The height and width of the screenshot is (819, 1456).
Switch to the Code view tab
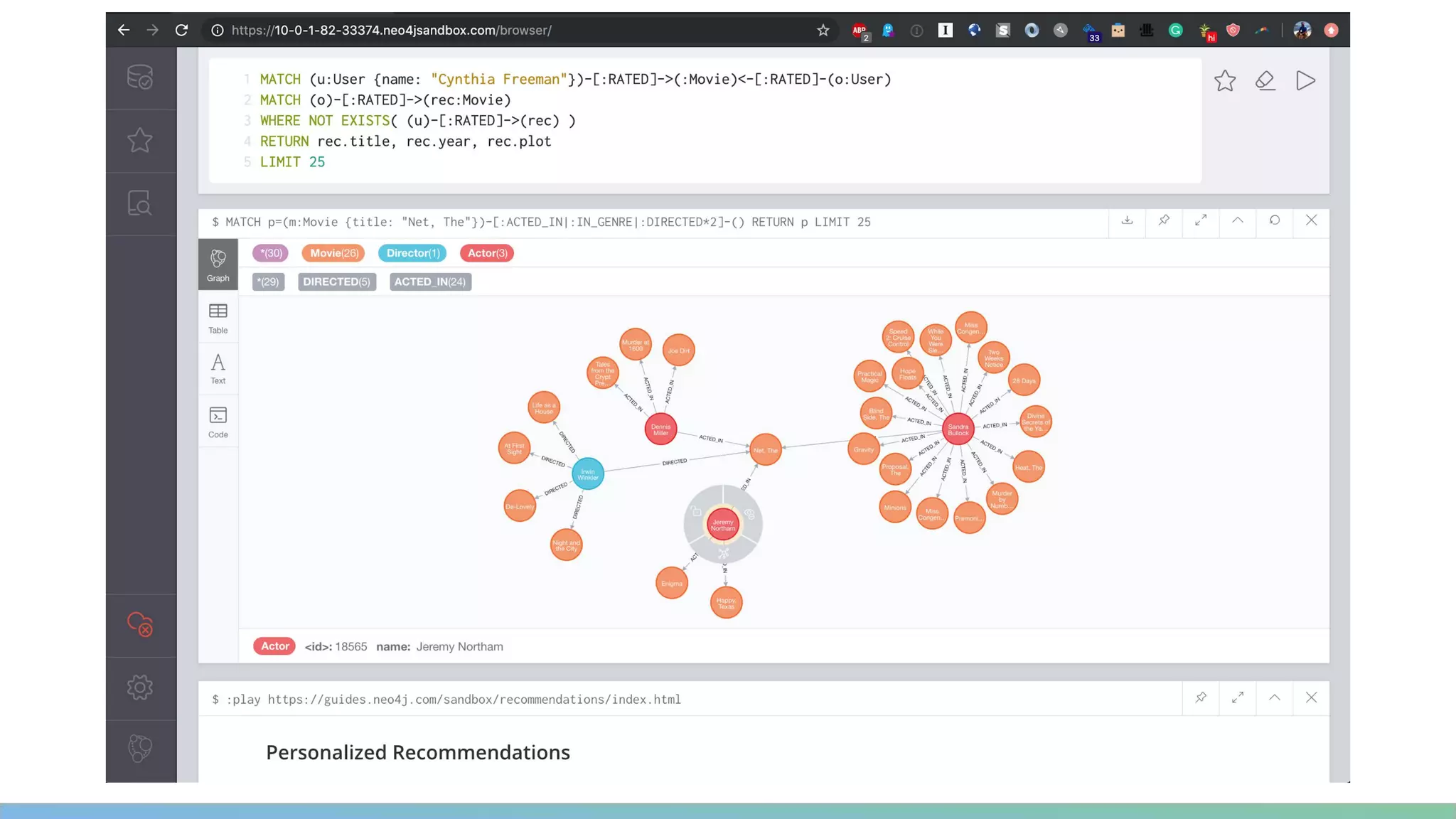[x=218, y=422]
